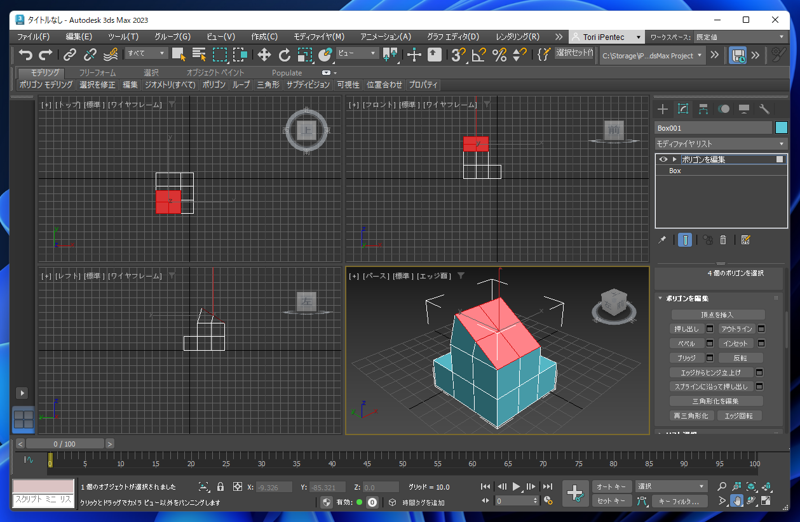Open the Display command panel tab

[x=744, y=109]
